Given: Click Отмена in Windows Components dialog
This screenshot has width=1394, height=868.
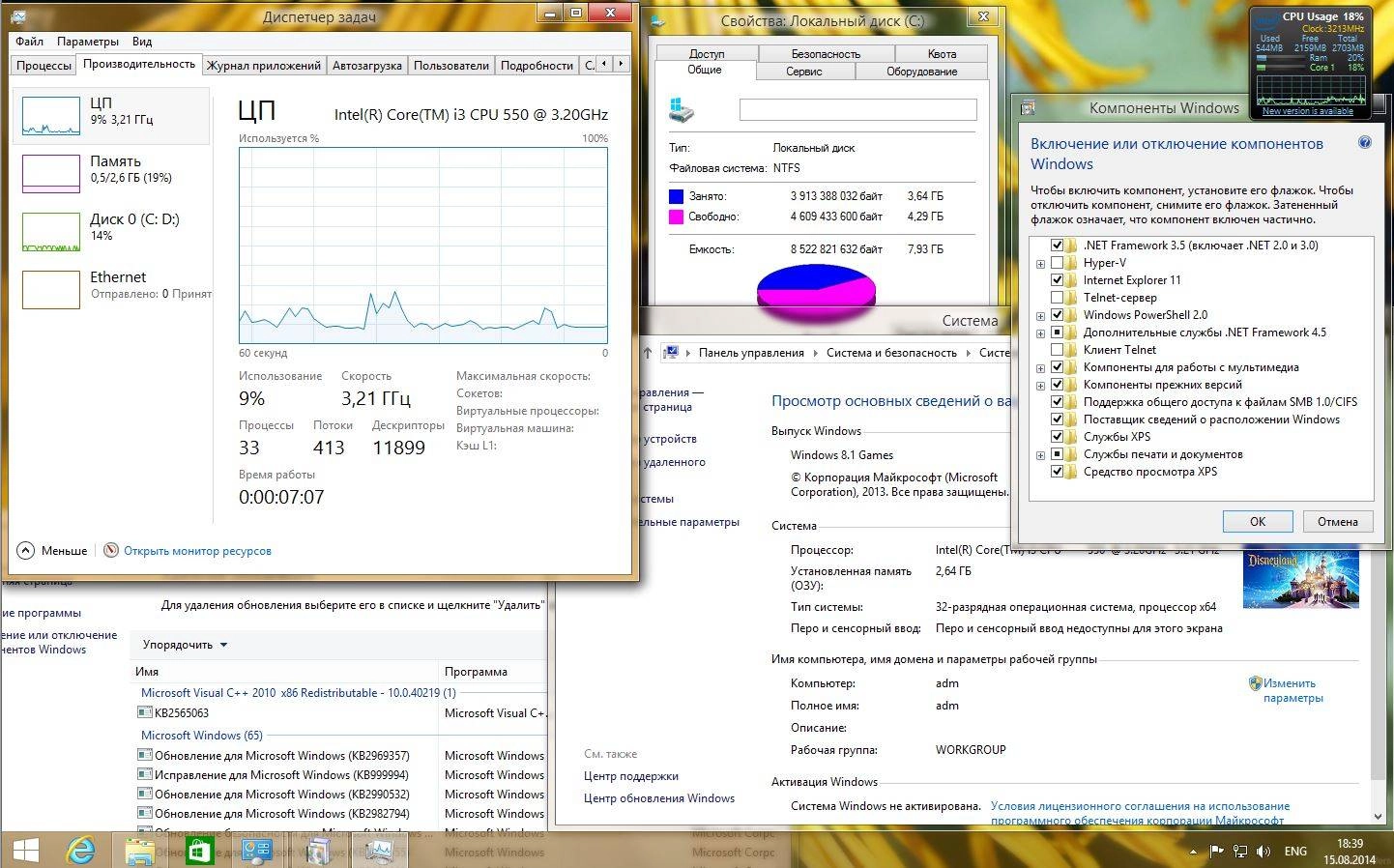Looking at the screenshot, I should [1338, 521].
